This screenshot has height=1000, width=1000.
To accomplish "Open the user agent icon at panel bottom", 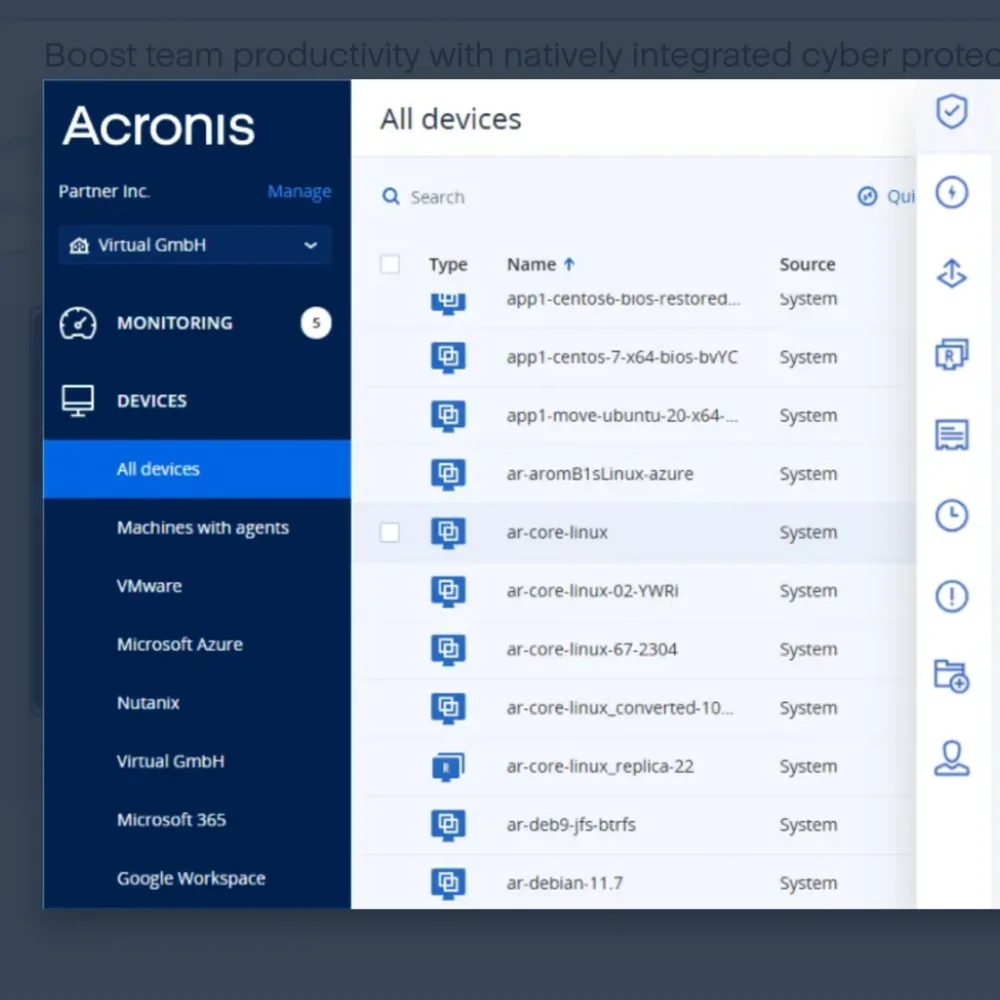I will pos(951,757).
